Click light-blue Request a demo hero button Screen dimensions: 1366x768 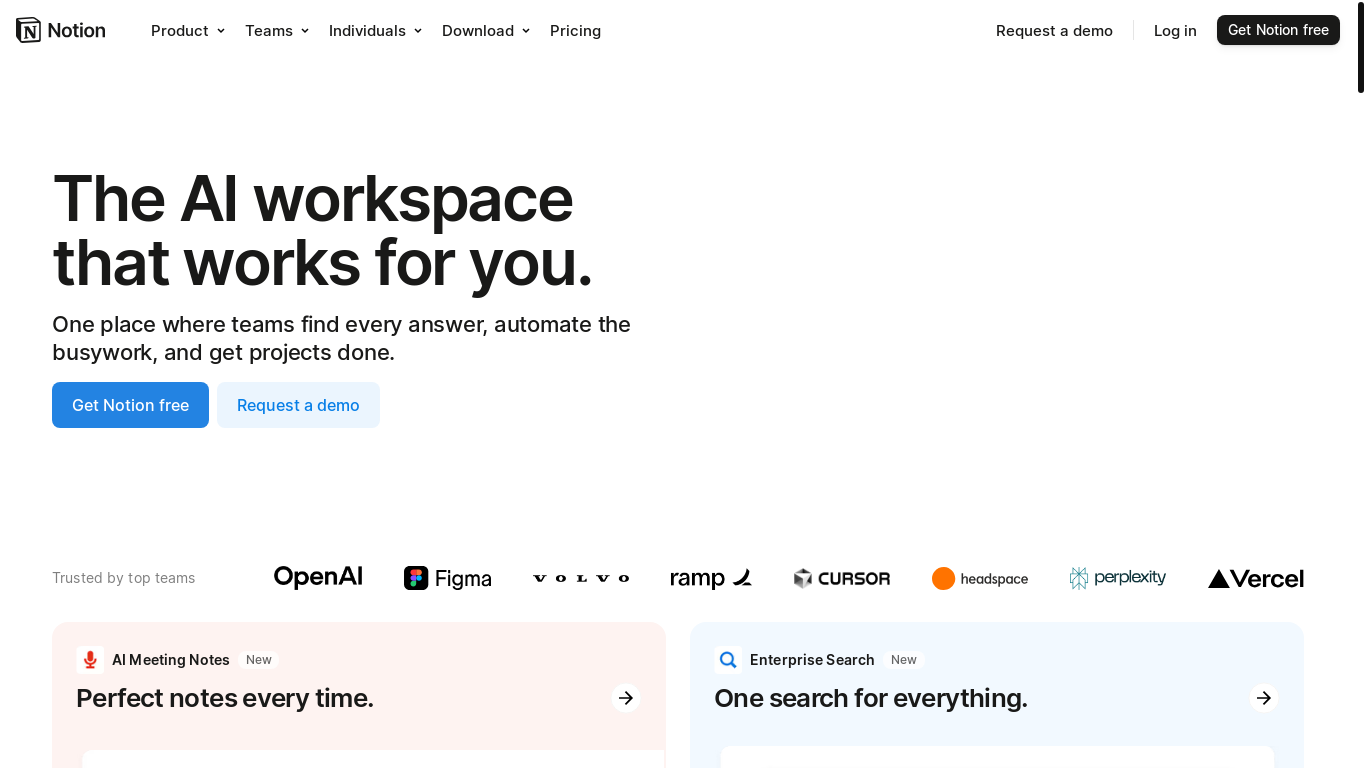coord(298,405)
